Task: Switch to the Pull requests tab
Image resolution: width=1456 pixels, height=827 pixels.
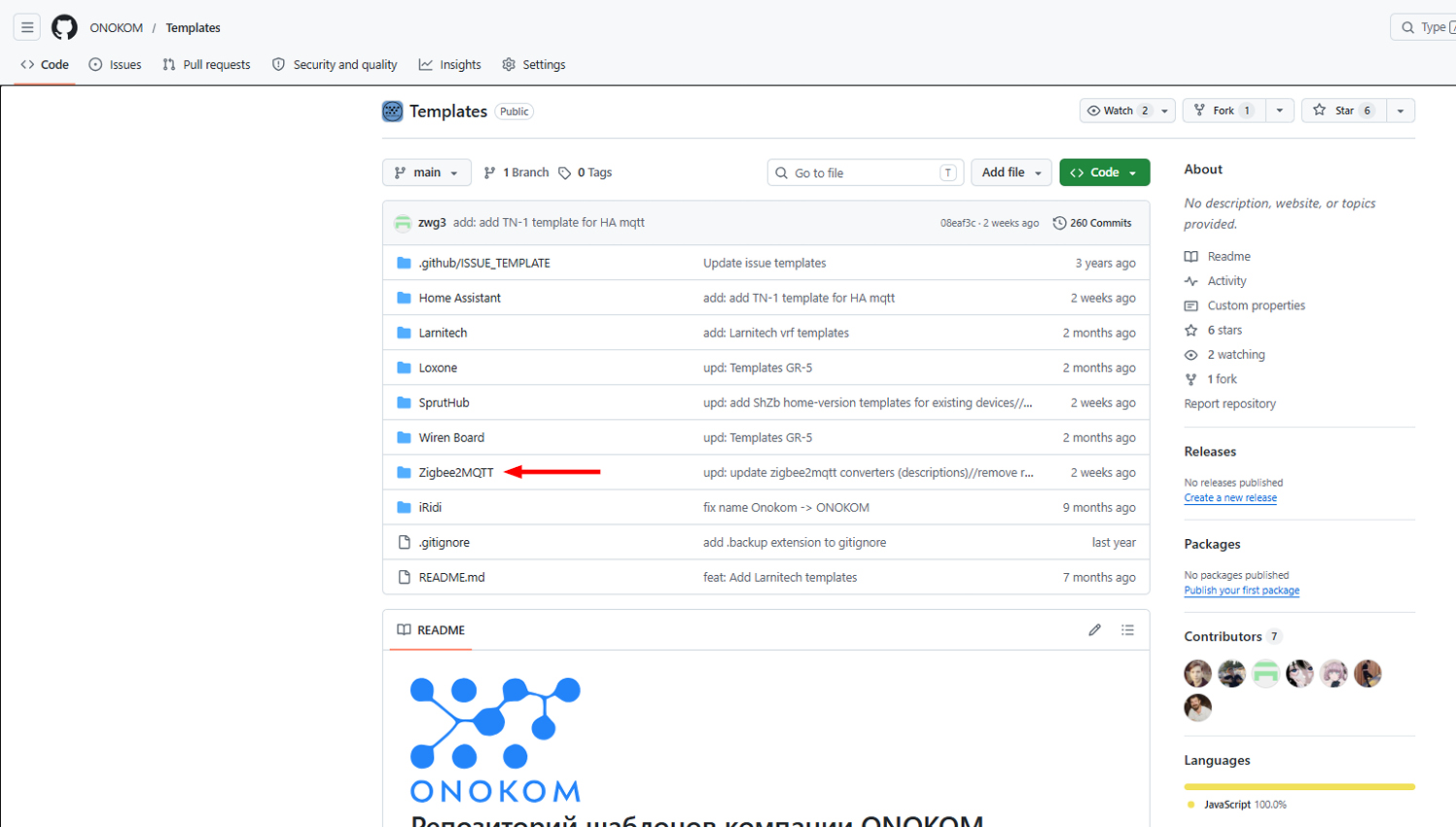Action: (206, 64)
